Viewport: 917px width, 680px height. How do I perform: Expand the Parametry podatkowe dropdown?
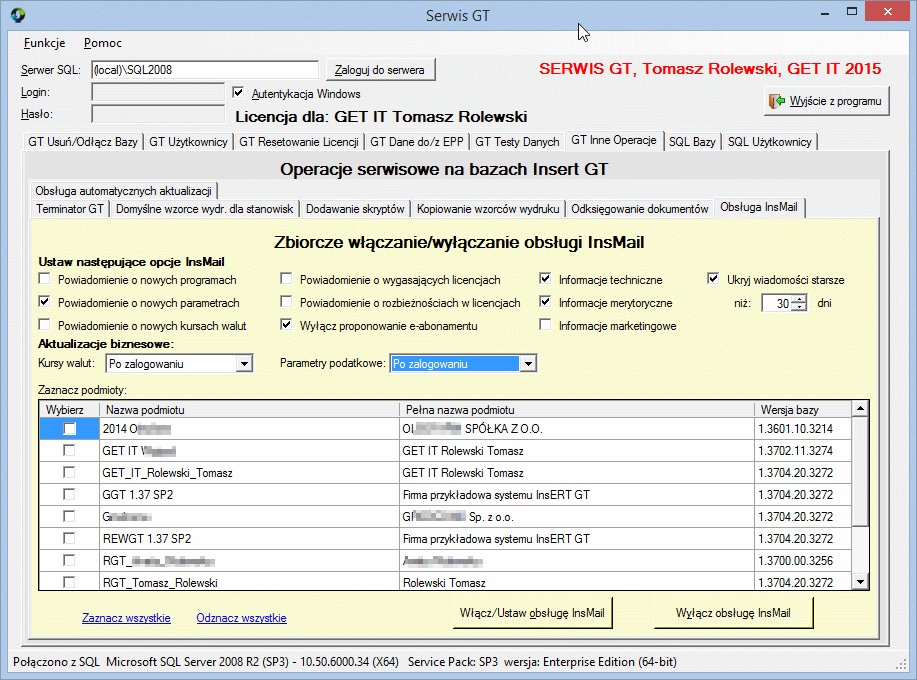[528, 364]
